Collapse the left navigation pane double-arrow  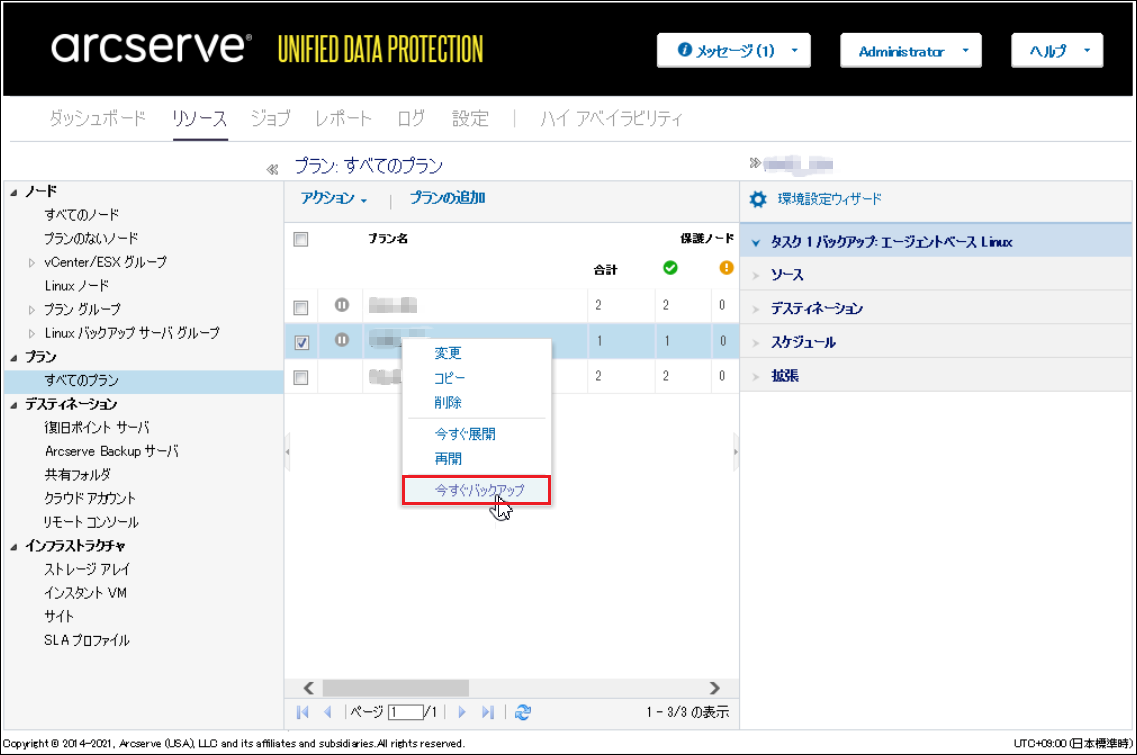[272, 170]
